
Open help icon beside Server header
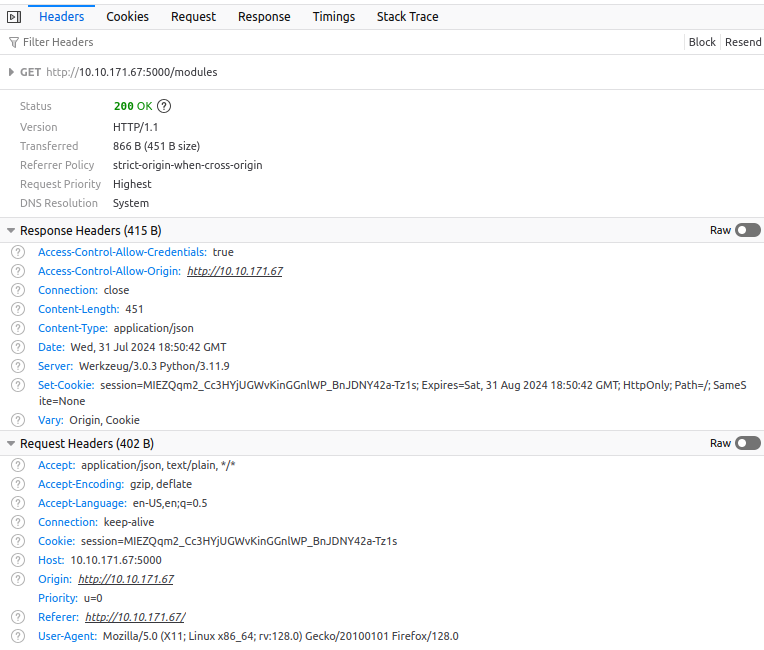pyautogui.click(x=18, y=366)
